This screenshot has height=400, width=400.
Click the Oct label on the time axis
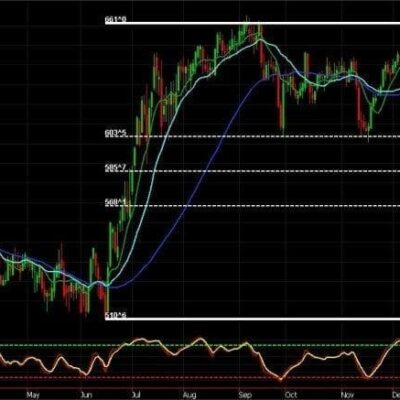292,395
